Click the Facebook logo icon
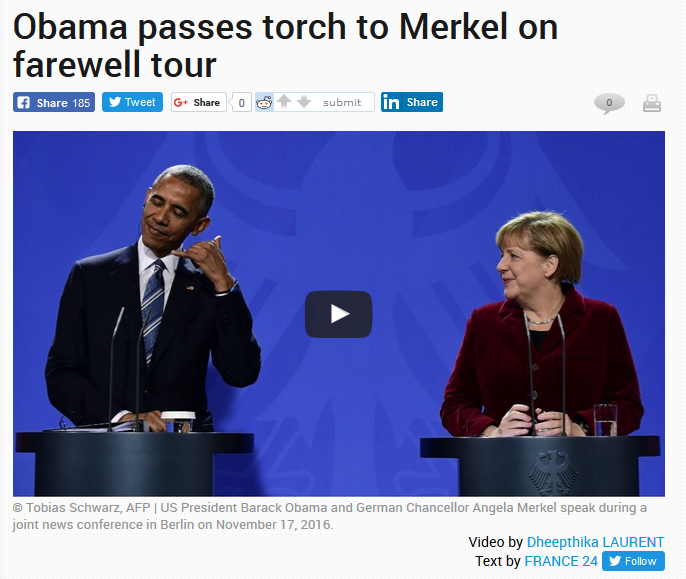 click(23, 102)
